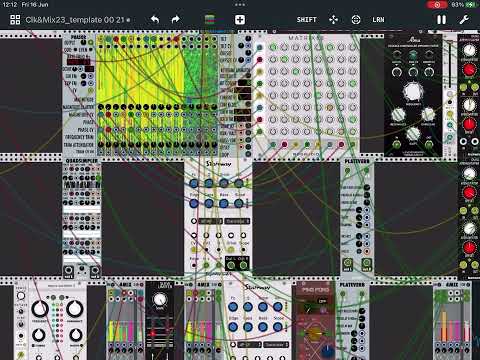
Task: Pause the audio engine
Action: click(x=441, y=20)
